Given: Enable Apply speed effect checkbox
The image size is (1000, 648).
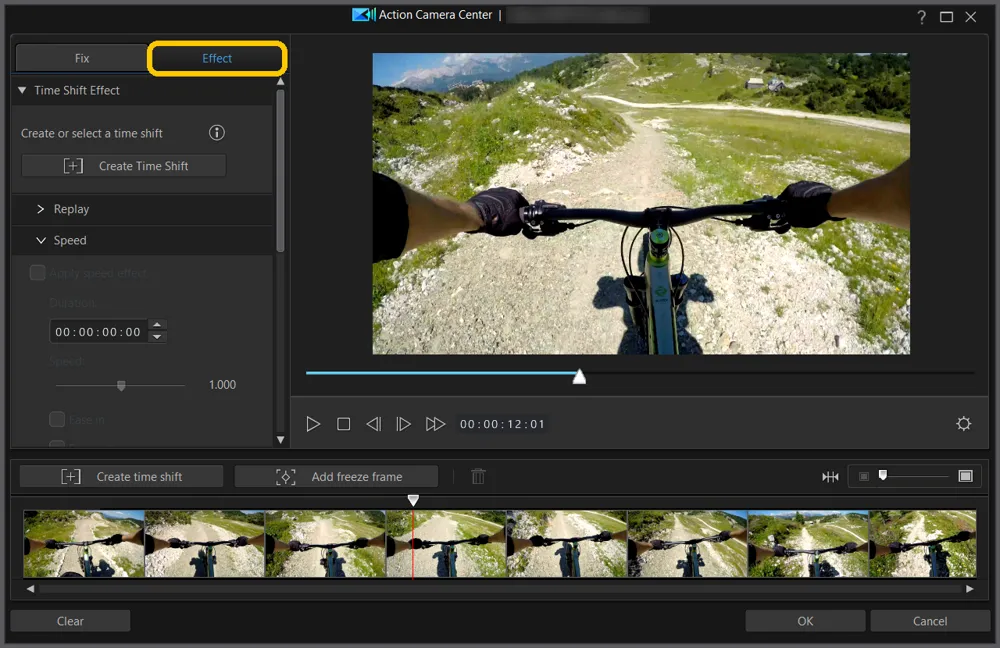Looking at the screenshot, I should pyautogui.click(x=38, y=273).
